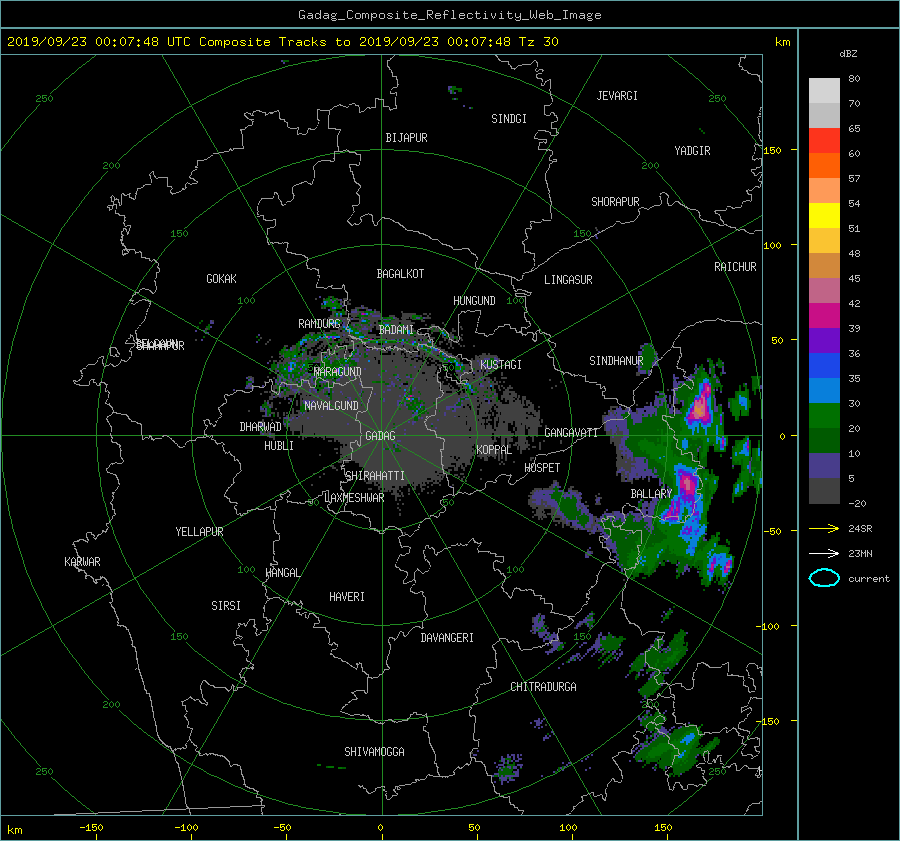Click the intense magenta storm cell near Ballary

[686, 485]
